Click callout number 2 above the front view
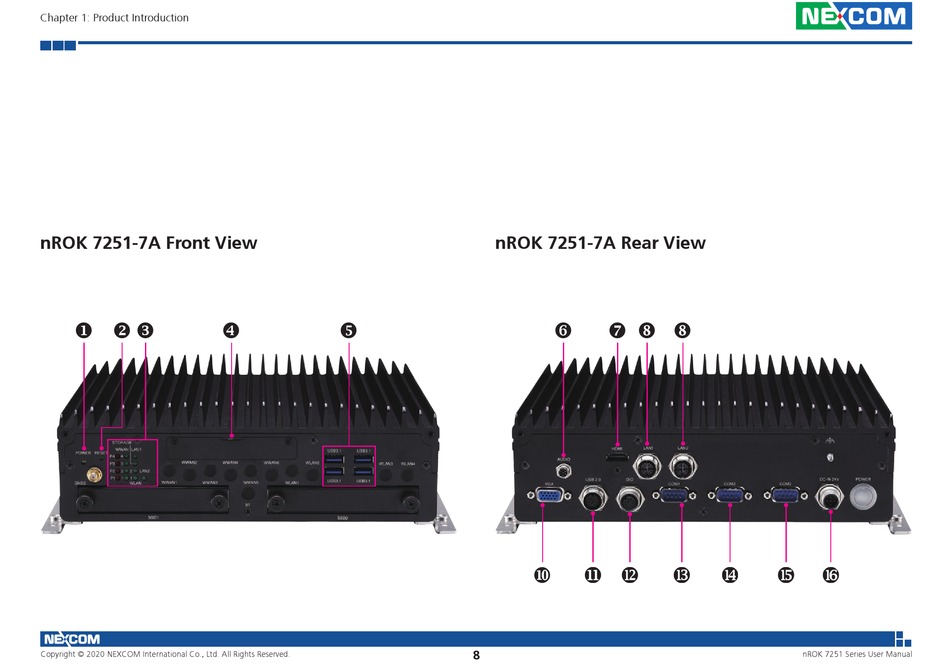This screenshot has height=664, width=950. [122, 330]
